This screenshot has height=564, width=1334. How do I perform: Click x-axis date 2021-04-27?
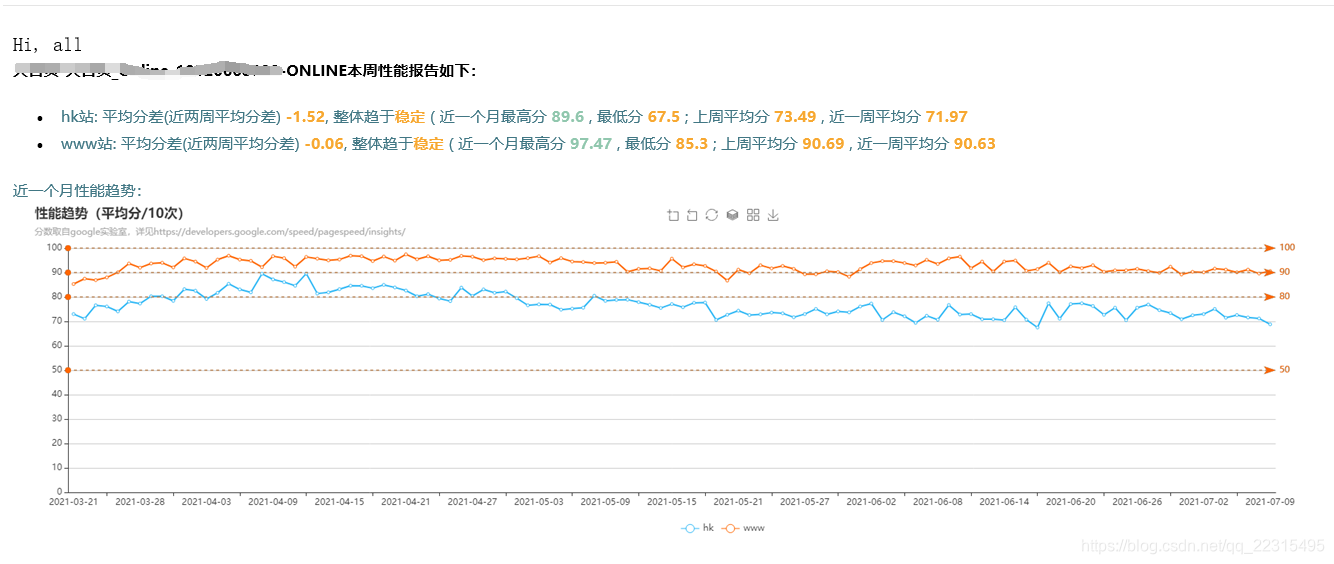point(471,502)
